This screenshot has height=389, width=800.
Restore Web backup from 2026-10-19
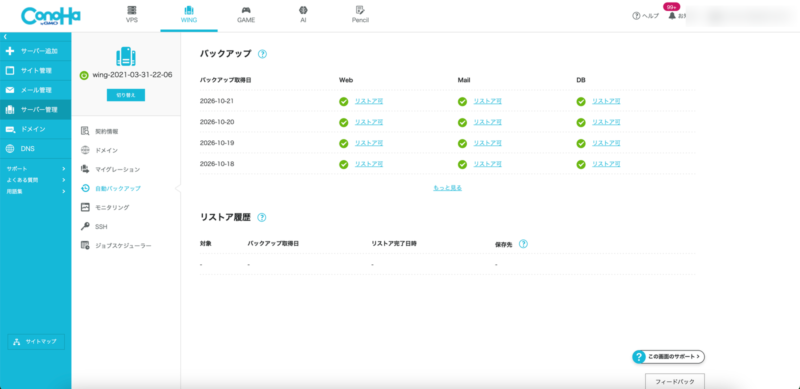click(369, 143)
